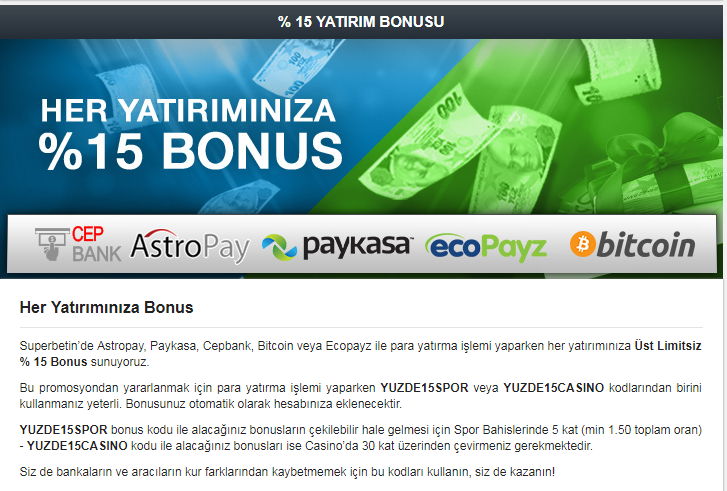Click the % 15 YATIRIM BONUSU header
The image size is (727, 491).
tap(361, 22)
